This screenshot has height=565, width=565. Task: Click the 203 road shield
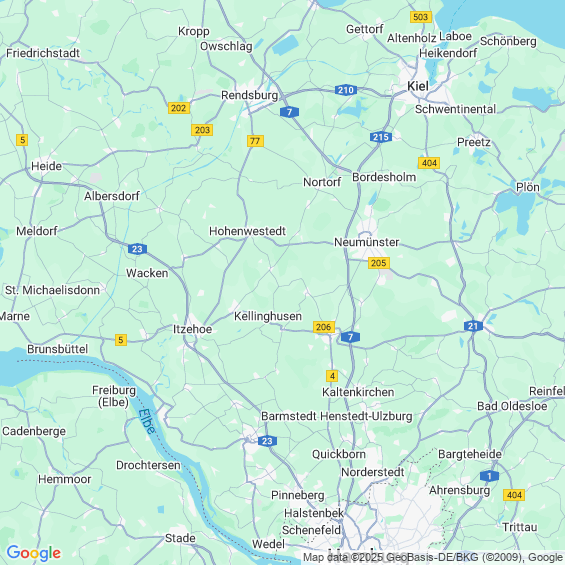[202, 130]
